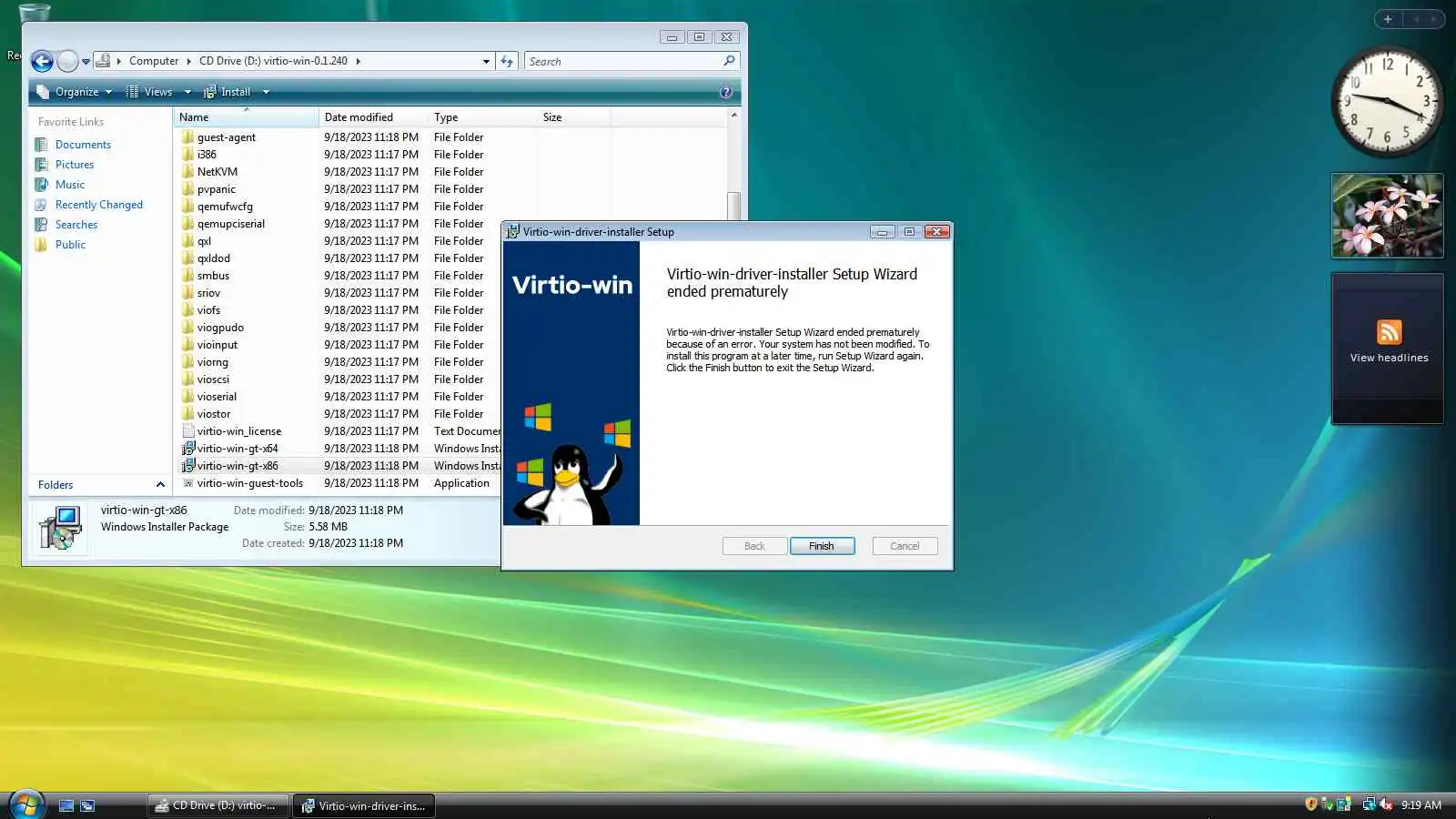Open the Windows Start orb
1456x819 pixels.
pos(26,804)
